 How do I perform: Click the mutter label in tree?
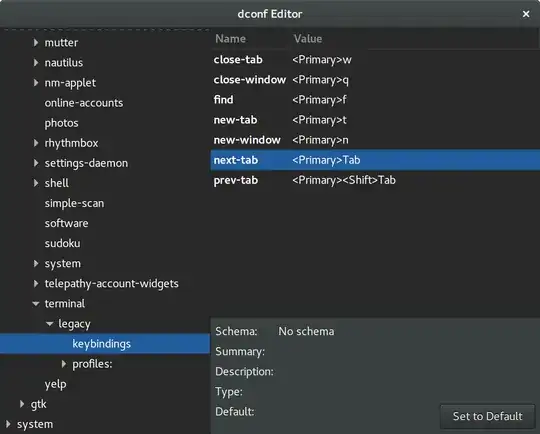pyautogui.click(x=61, y=42)
